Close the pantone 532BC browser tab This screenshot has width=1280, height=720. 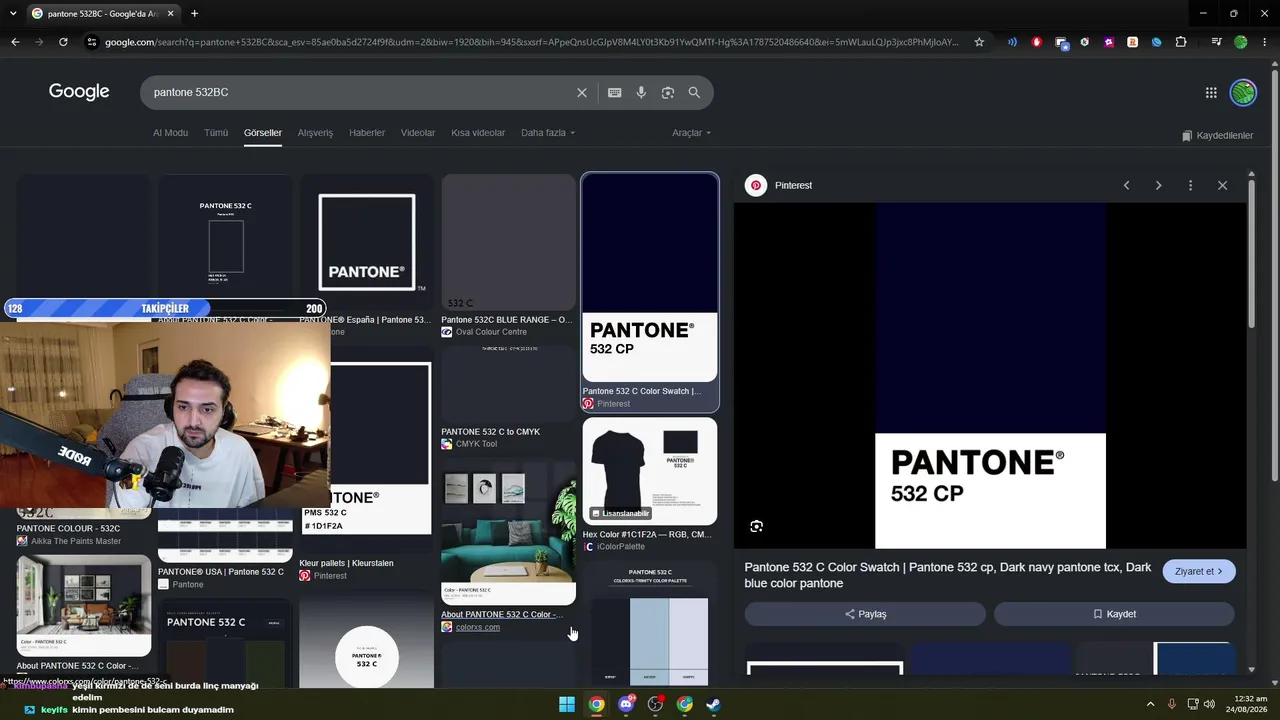171,14
